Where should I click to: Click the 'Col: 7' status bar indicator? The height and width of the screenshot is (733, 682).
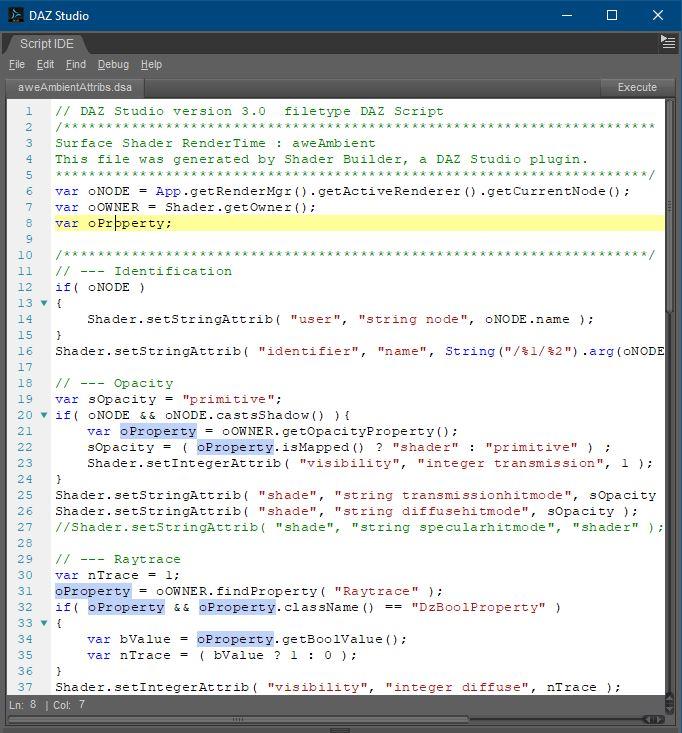[x=69, y=704]
